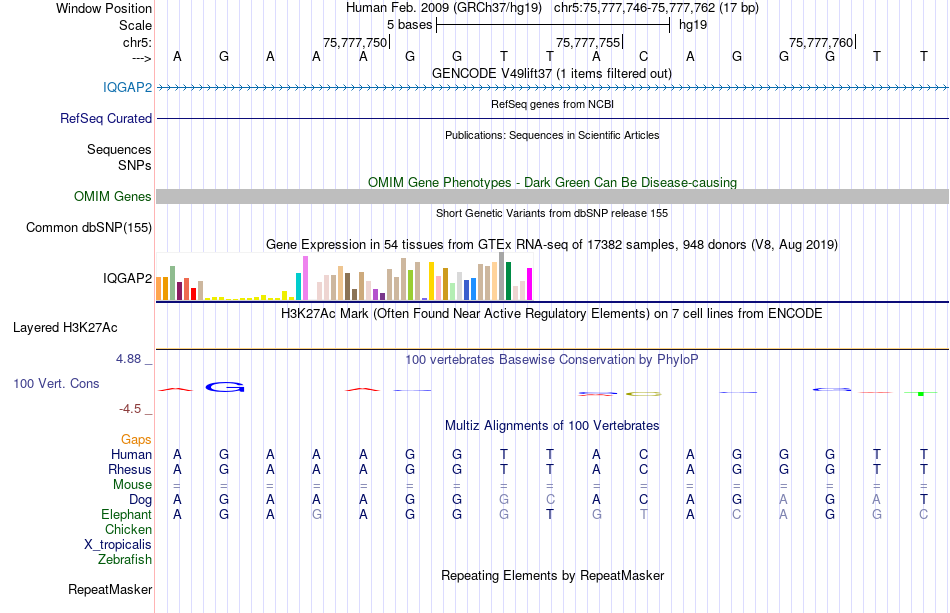Click the SNPs label under Publications

coord(135,165)
